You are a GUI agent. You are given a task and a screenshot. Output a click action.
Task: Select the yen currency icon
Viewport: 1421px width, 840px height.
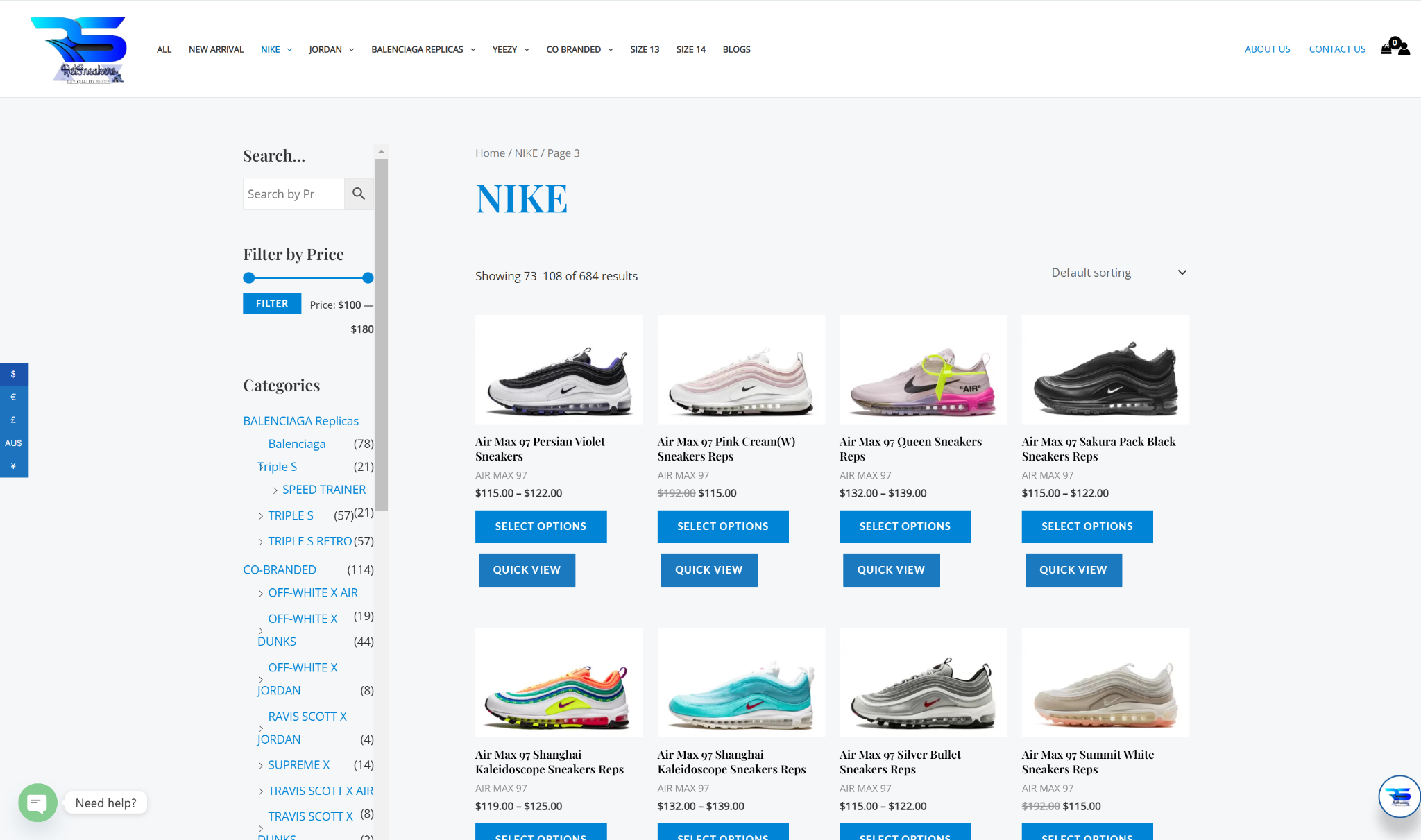13,465
